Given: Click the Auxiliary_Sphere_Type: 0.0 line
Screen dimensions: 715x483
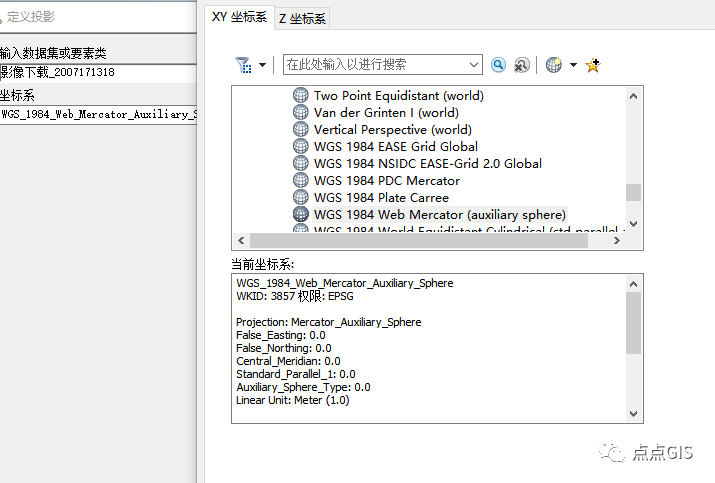Looking at the screenshot, I should (303, 388).
